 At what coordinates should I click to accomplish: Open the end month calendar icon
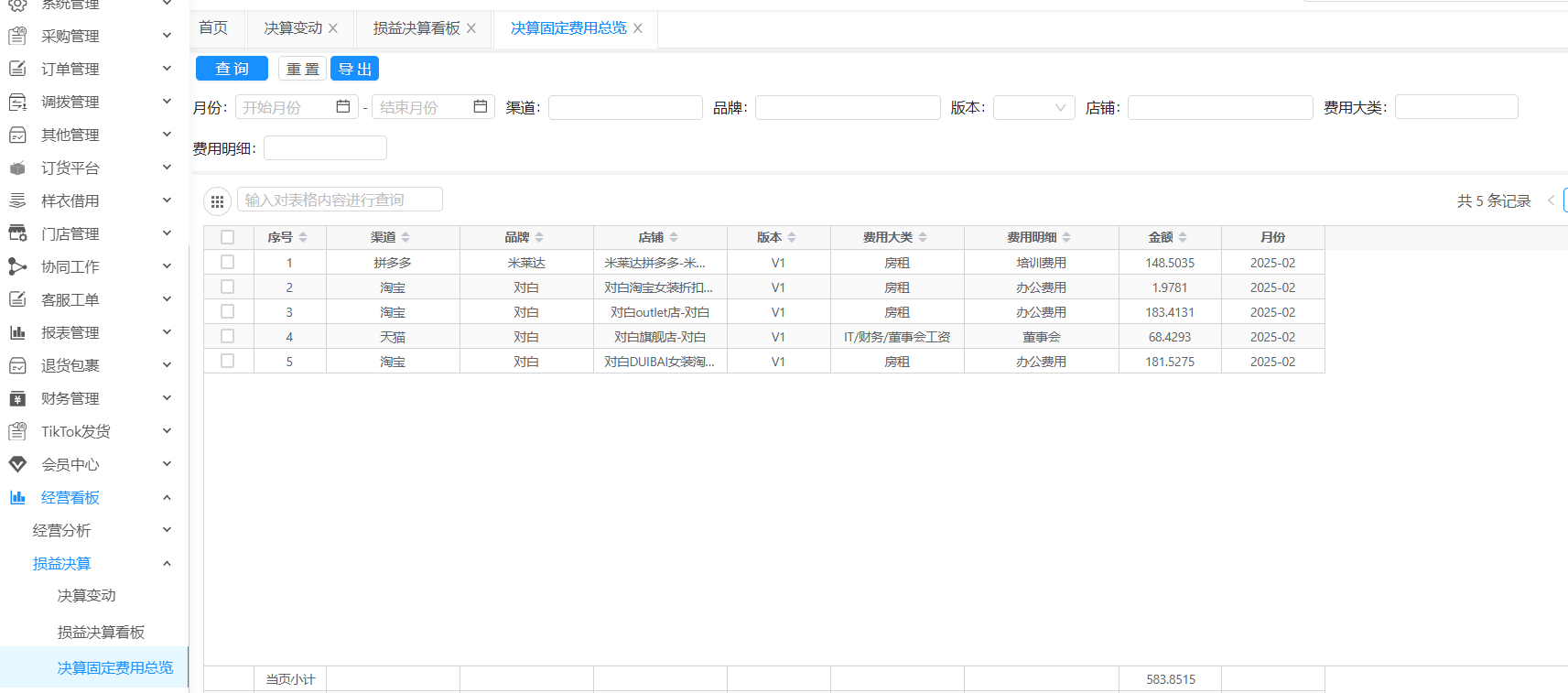(x=480, y=107)
